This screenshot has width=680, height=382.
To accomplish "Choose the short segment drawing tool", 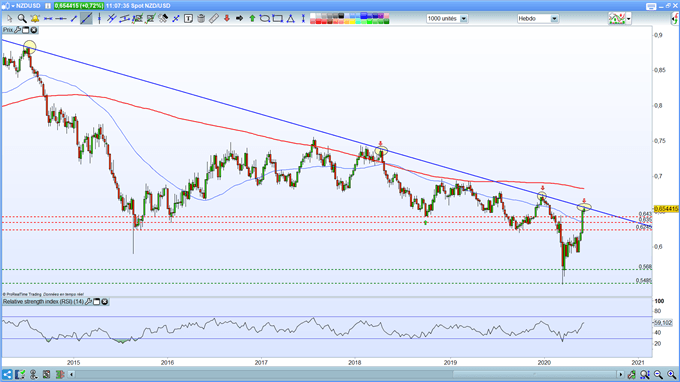I will [x=74, y=19].
